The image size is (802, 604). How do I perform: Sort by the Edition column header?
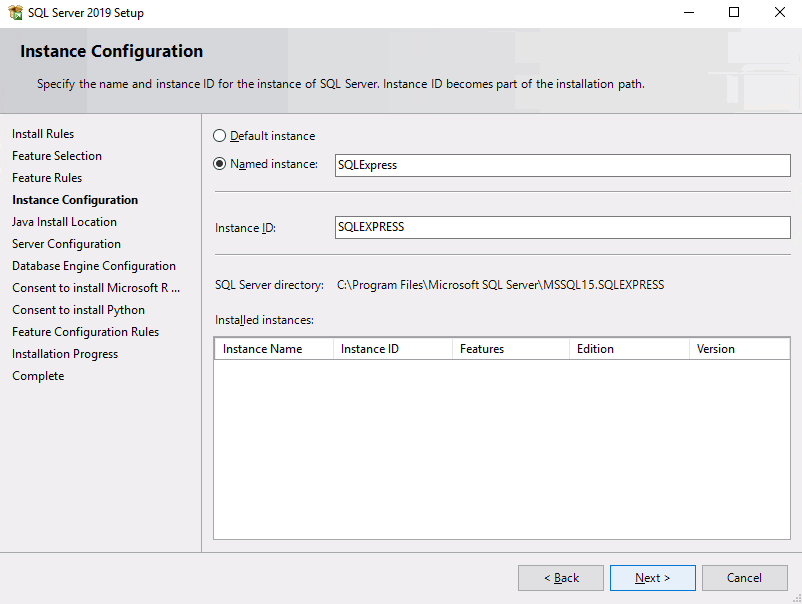[630, 349]
